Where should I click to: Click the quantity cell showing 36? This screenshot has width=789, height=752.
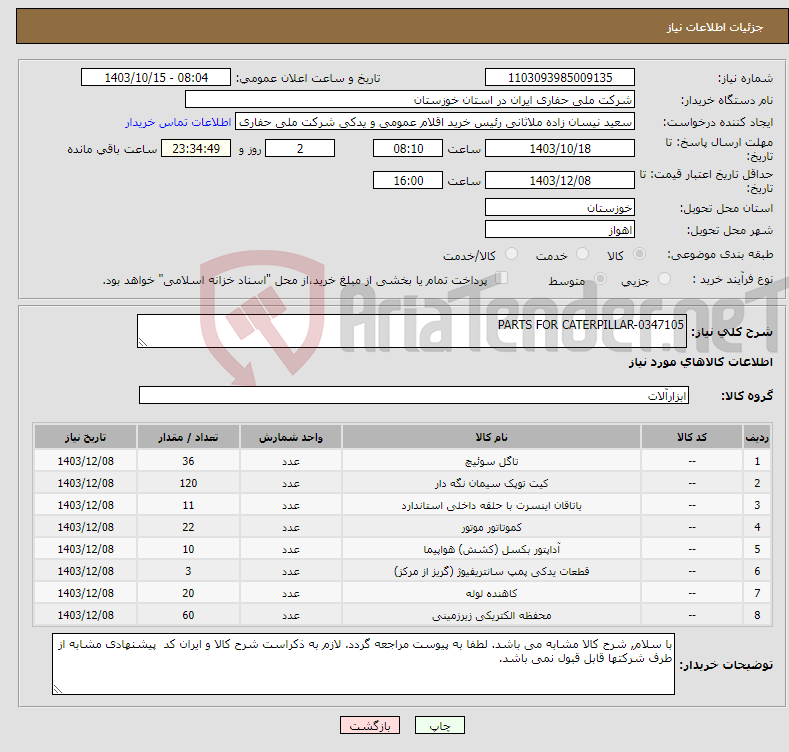188,461
